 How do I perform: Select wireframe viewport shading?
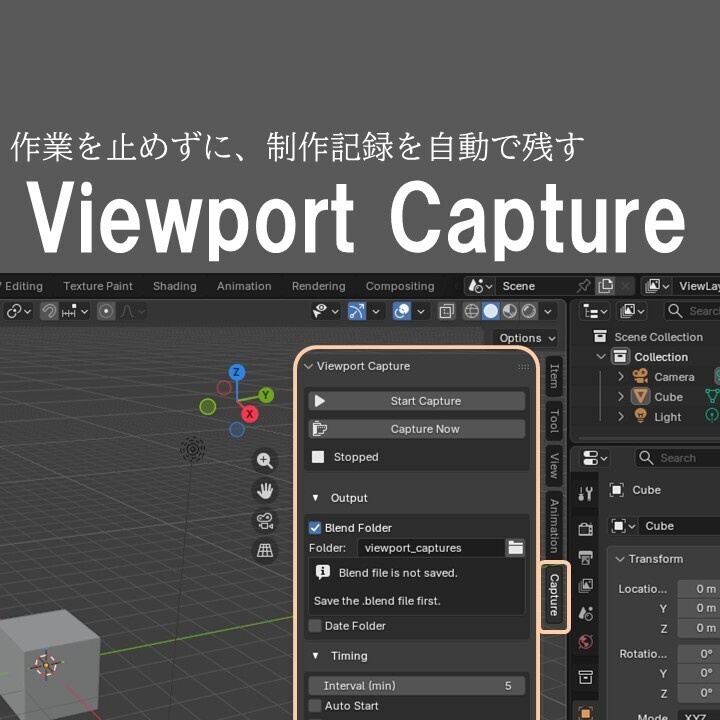pyautogui.click(x=472, y=311)
